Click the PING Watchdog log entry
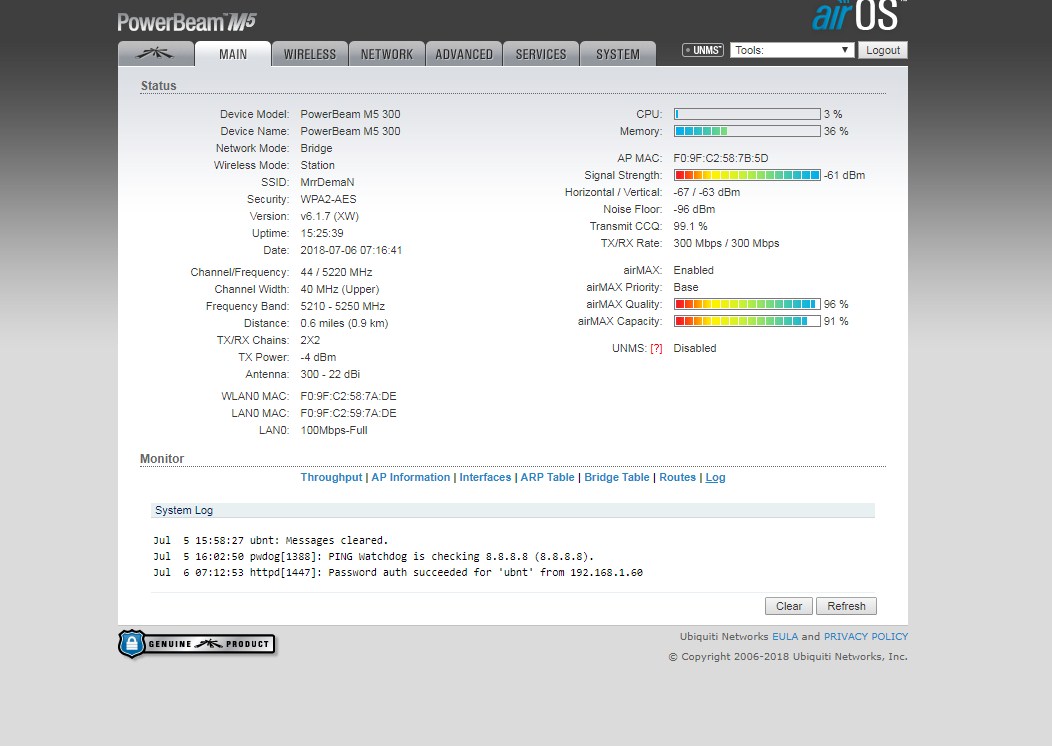Screen dimensions: 1052x746 tap(374, 556)
